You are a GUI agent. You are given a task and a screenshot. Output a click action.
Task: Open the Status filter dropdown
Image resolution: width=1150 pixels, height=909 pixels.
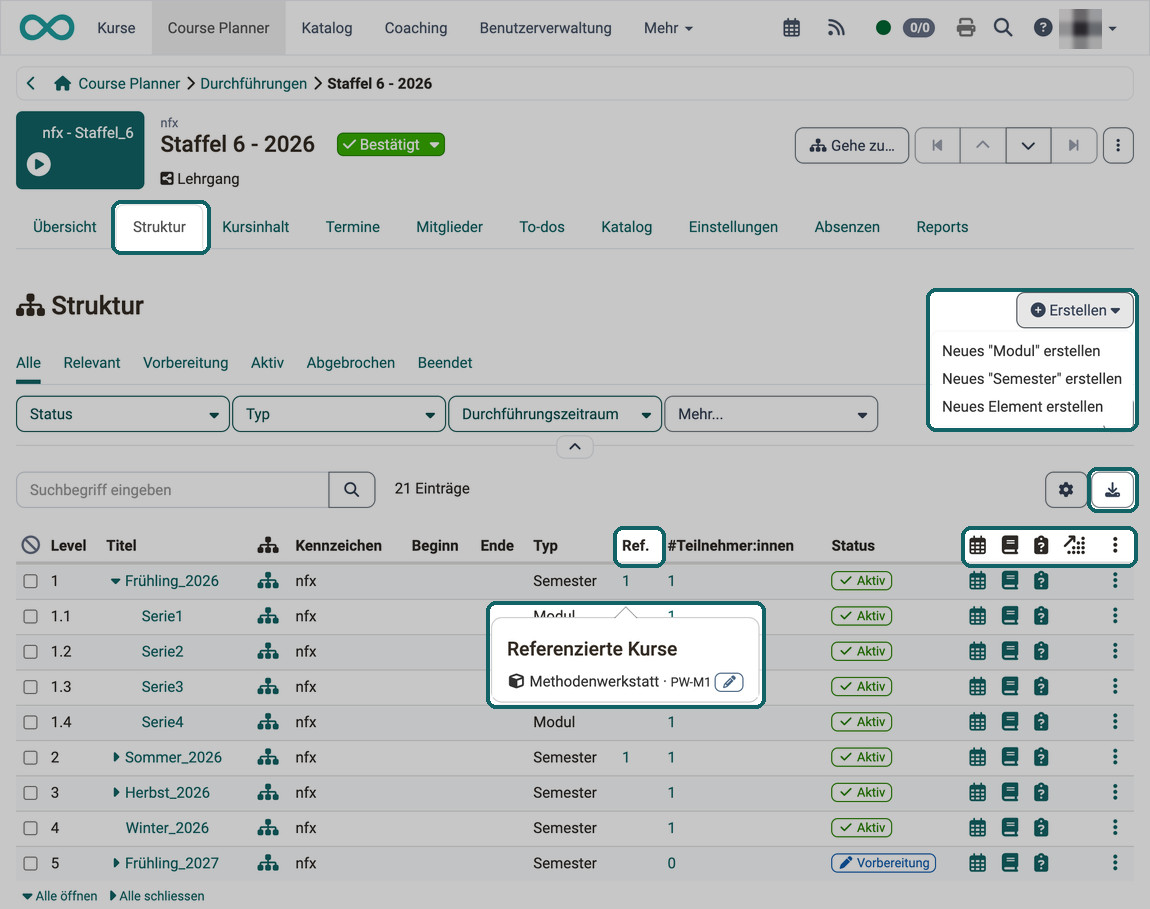pyautogui.click(x=122, y=415)
